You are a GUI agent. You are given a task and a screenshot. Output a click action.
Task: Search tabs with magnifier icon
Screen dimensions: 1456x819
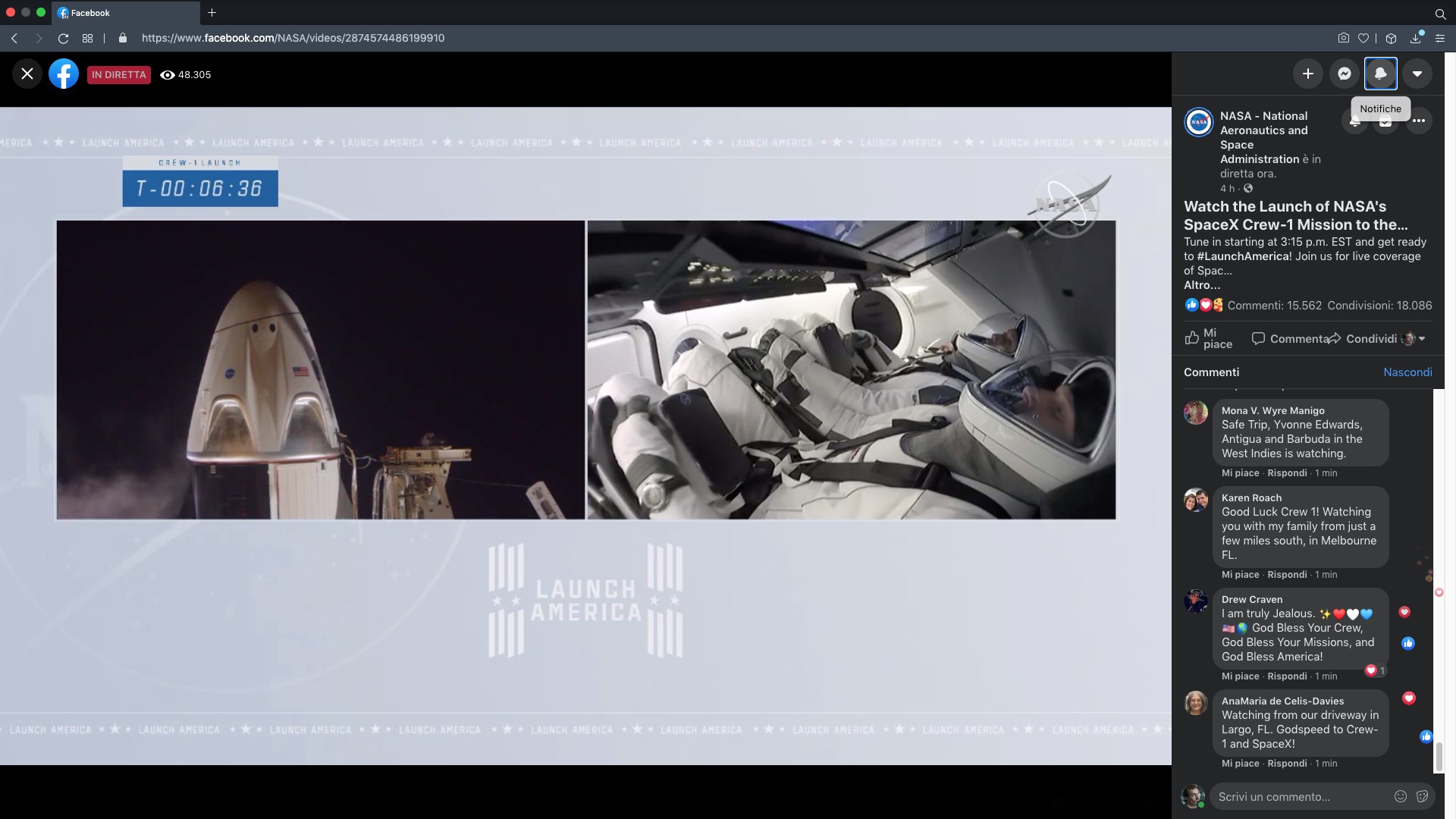pyautogui.click(x=1440, y=14)
